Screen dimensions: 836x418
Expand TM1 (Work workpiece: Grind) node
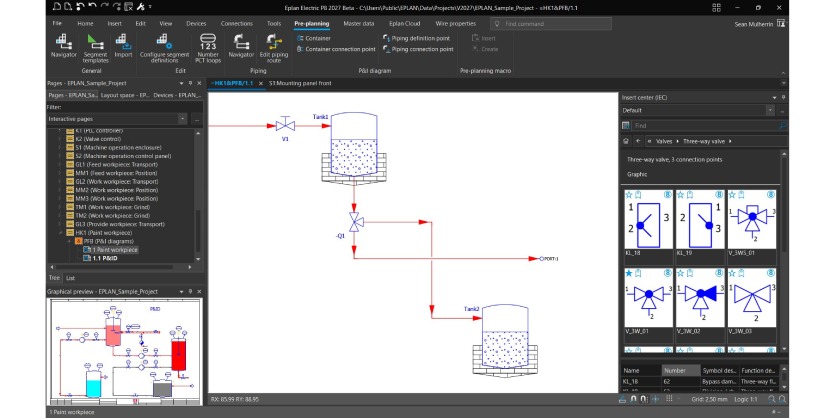click(x=60, y=207)
